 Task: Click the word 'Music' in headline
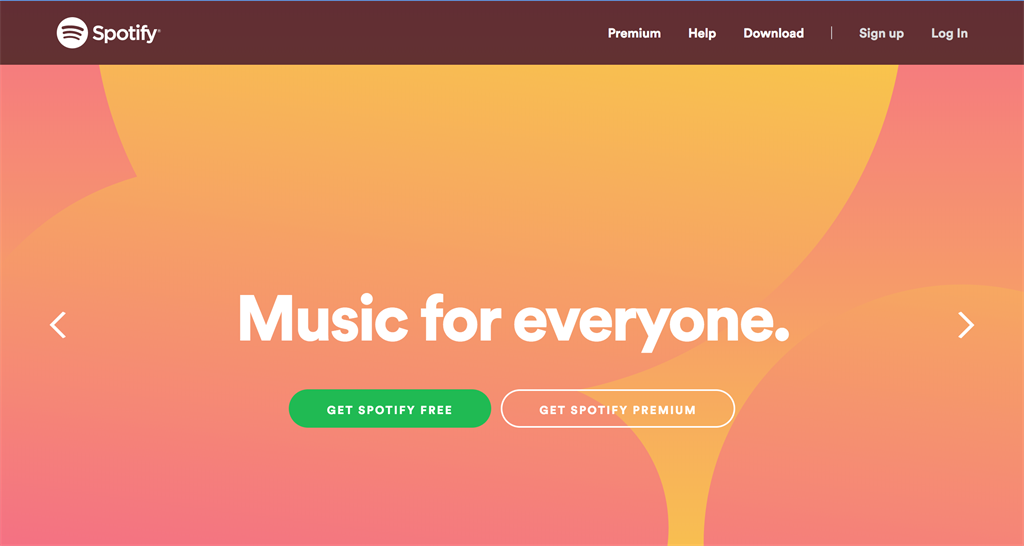pos(323,318)
